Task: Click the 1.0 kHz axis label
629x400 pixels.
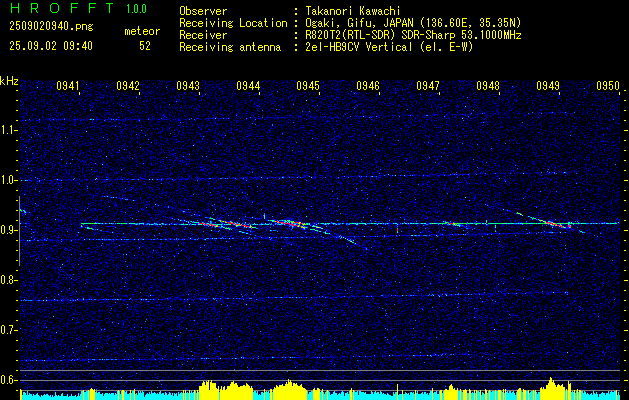Action: [9, 181]
